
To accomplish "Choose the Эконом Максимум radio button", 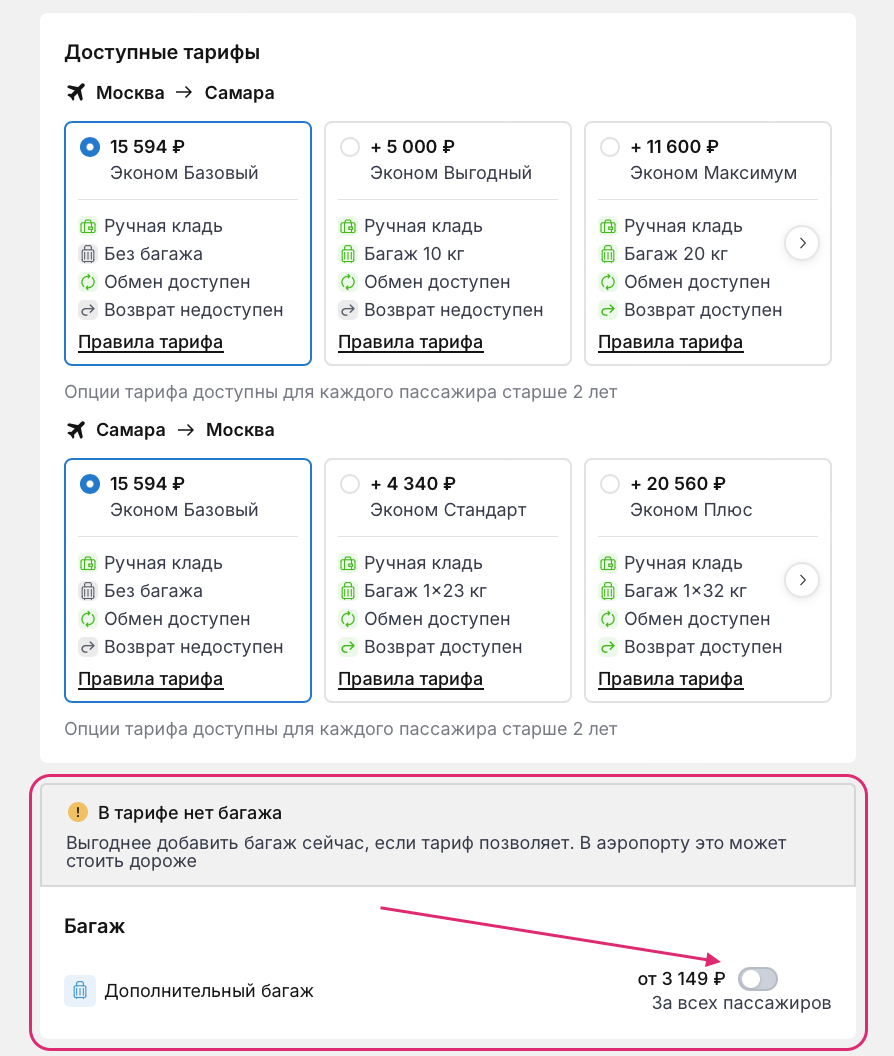I will coord(610,147).
